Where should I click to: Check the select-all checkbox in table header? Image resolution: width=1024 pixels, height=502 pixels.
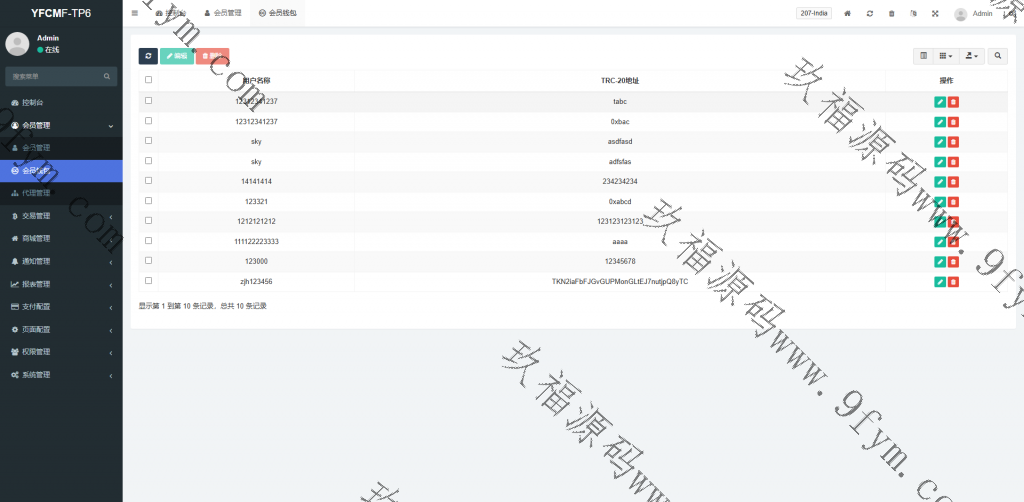pos(149,80)
